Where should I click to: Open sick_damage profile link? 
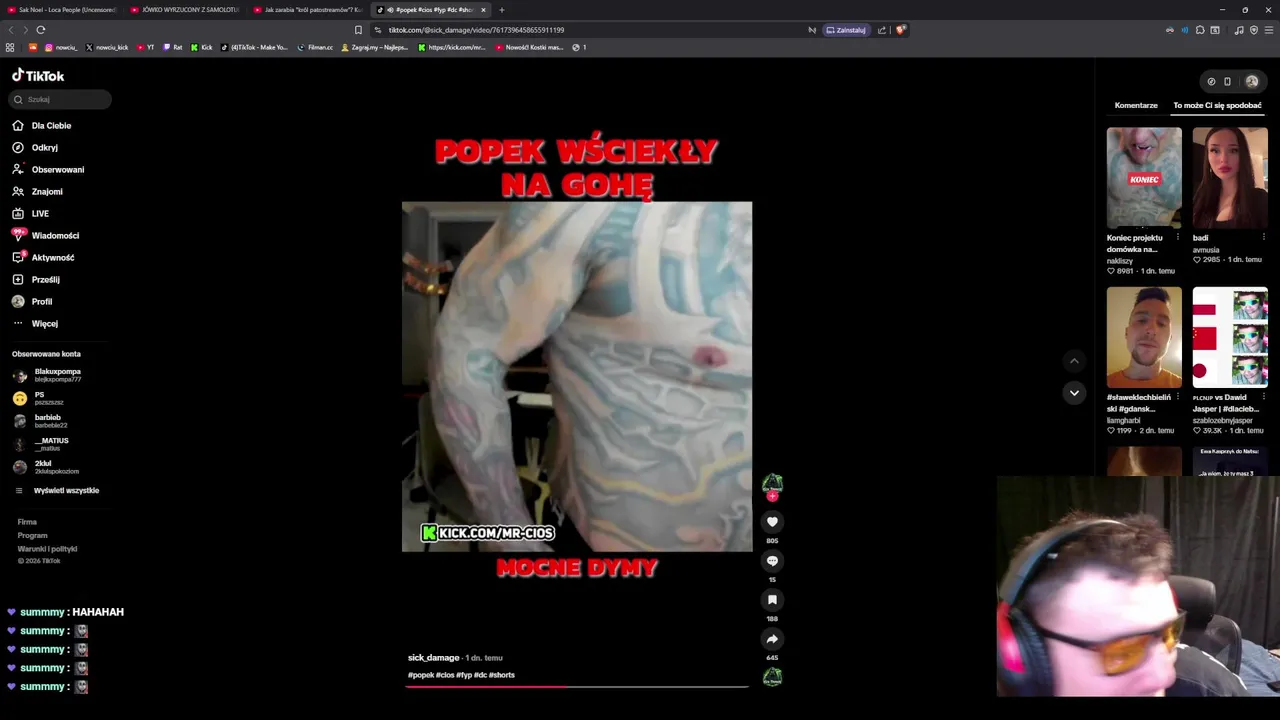click(433, 658)
